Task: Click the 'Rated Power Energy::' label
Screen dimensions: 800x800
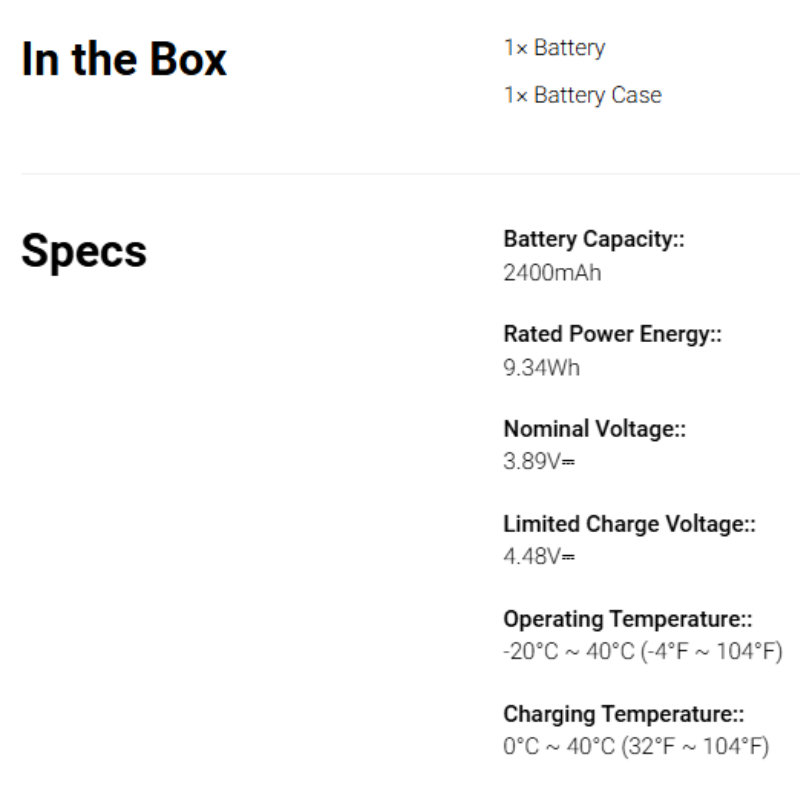Action: point(612,335)
